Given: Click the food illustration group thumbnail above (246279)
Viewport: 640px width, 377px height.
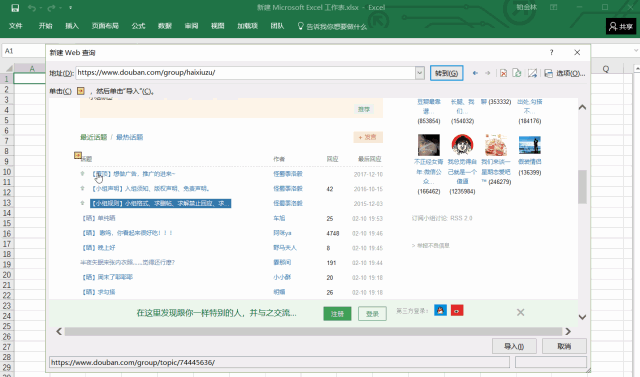Looking at the screenshot, I should tap(496, 144).
